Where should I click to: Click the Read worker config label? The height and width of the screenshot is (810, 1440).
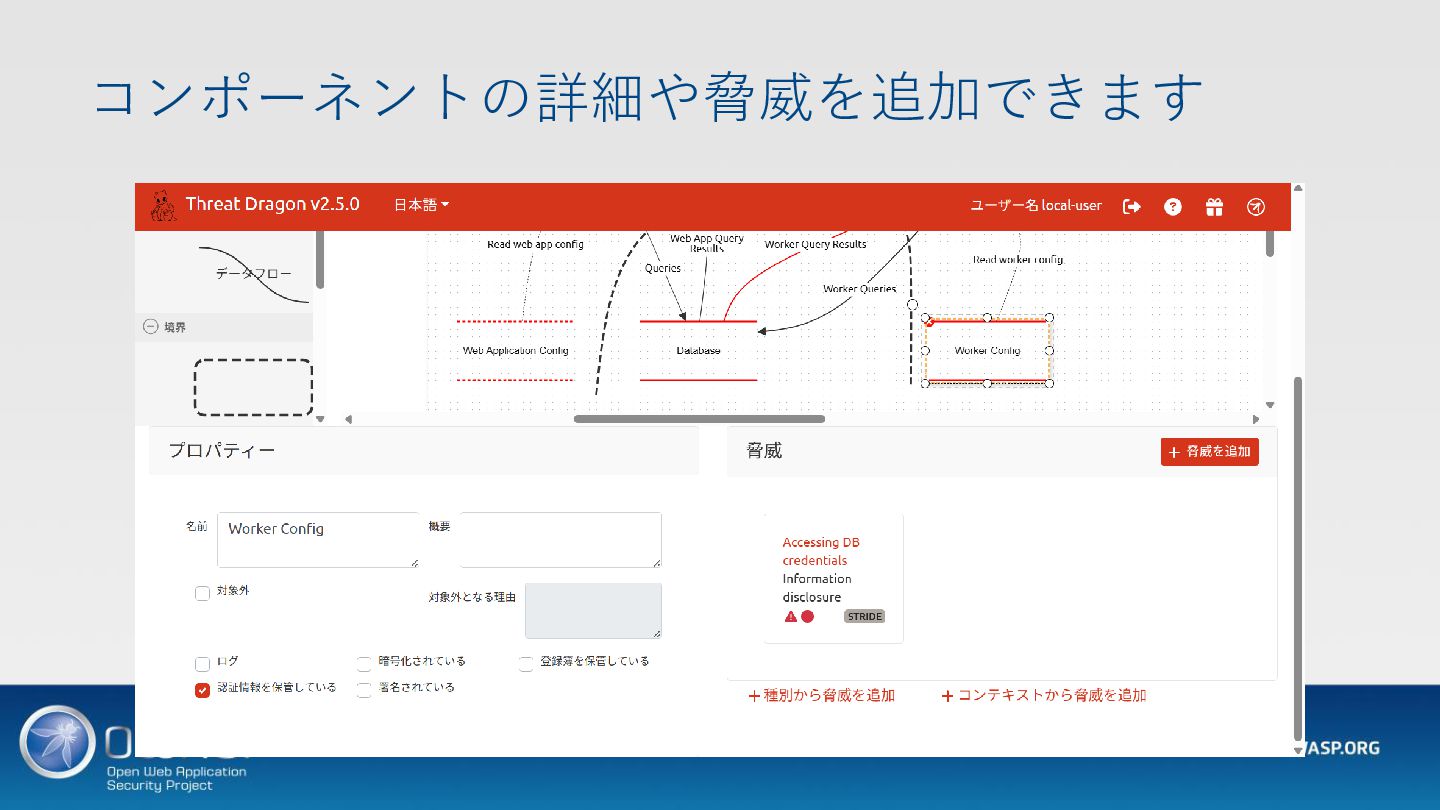1018,260
